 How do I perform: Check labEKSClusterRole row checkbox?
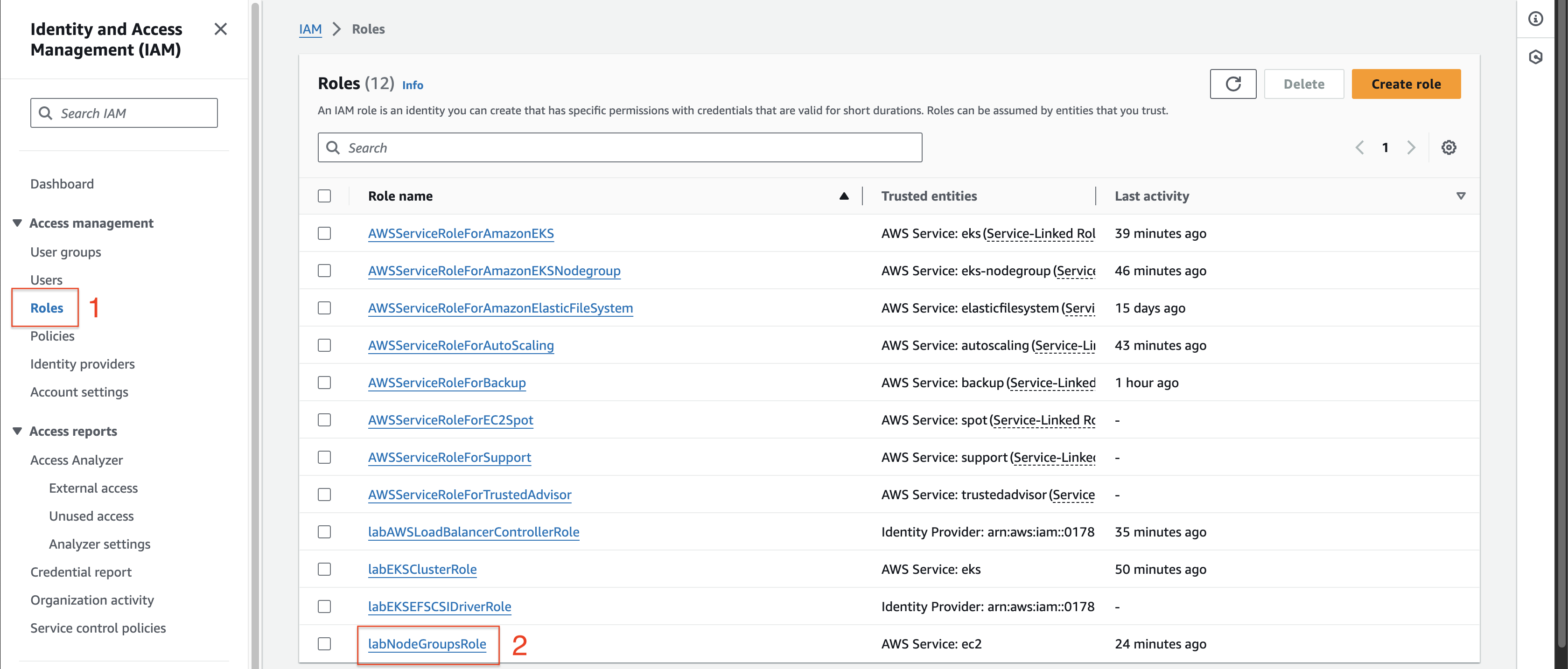pos(324,569)
